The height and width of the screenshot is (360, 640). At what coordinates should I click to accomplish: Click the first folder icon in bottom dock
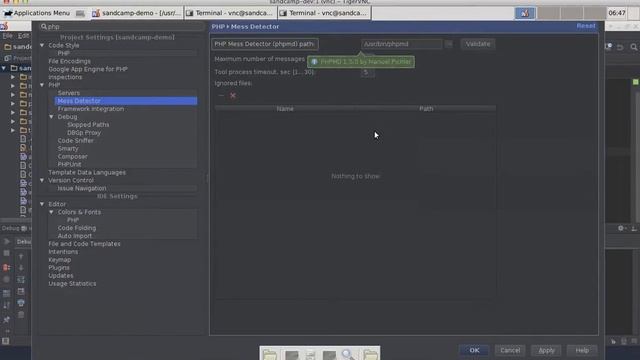[x=270, y=354]
